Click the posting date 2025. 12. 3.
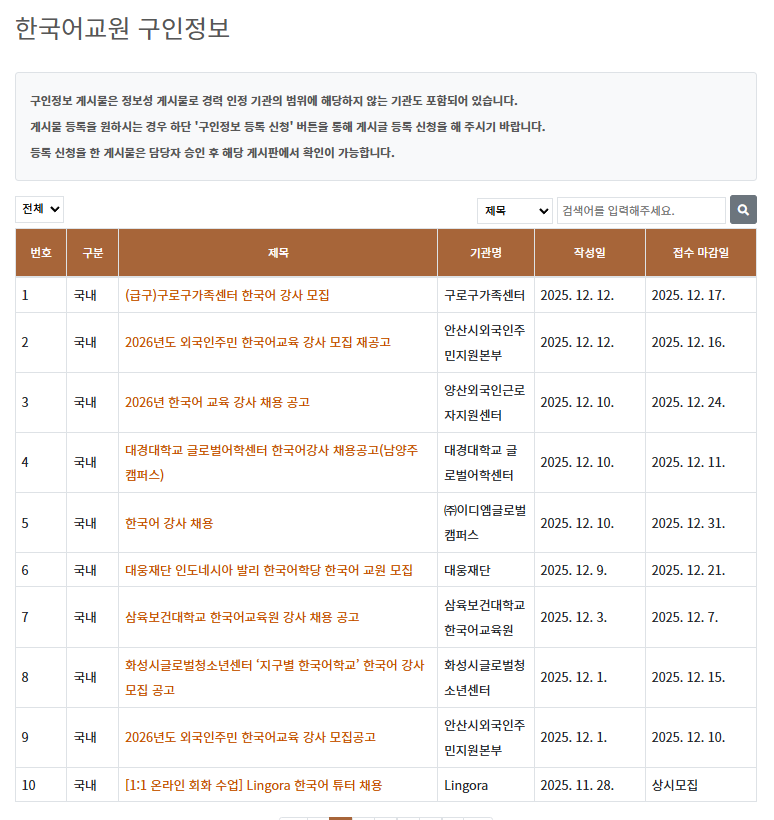This screenshot has height=820, width=774. pos(574,618)
